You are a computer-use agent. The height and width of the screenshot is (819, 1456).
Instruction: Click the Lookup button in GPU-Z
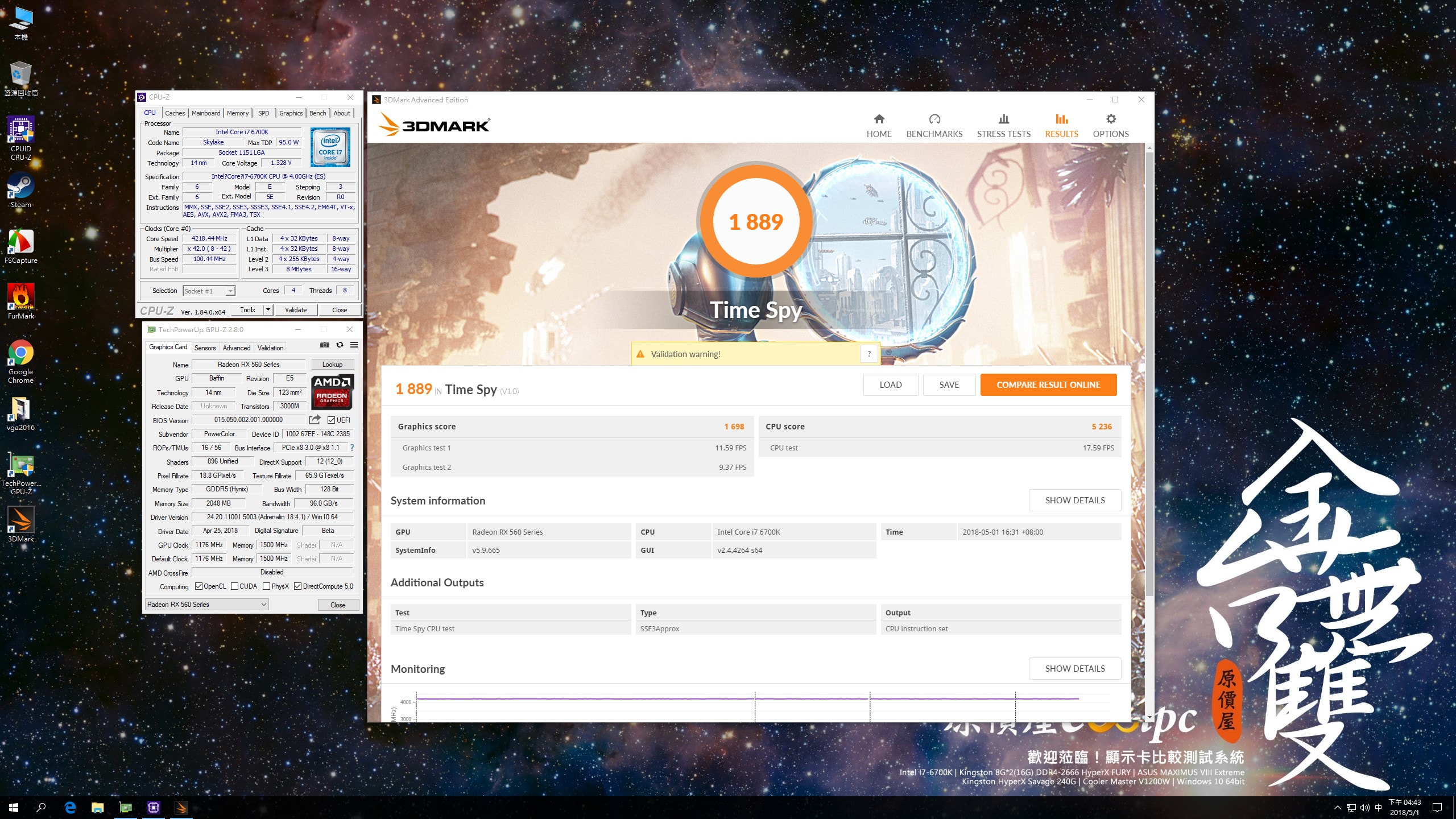click(332, 365)
